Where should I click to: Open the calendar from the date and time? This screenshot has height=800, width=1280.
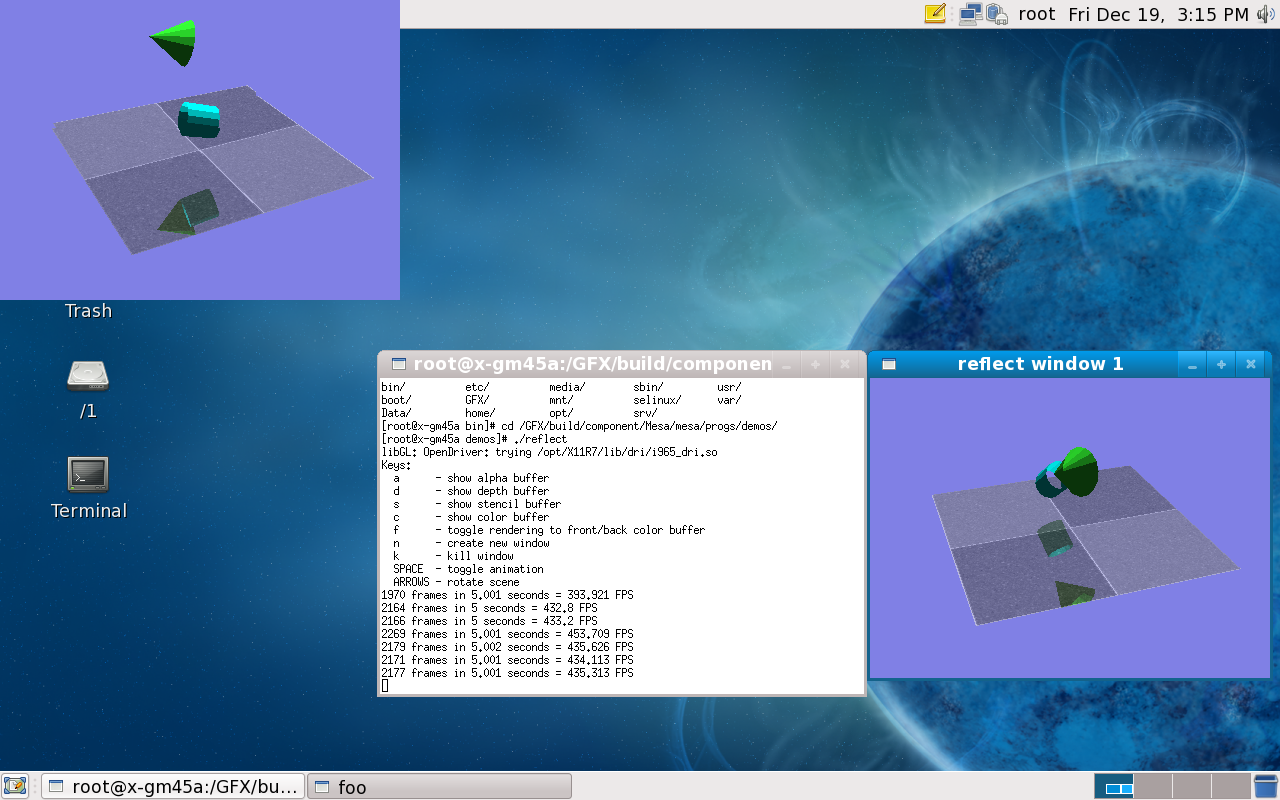(x=1158, y=14)
